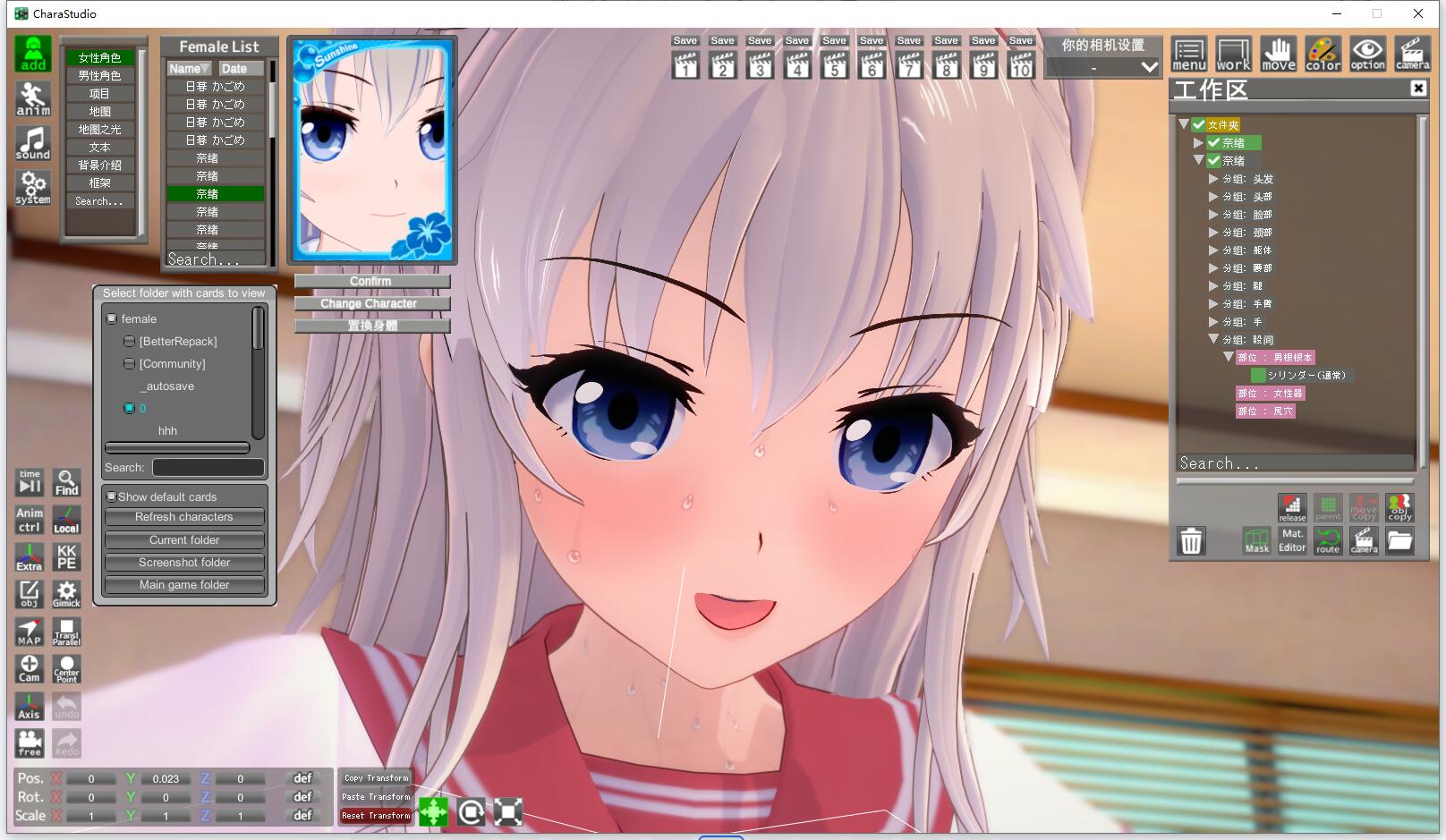Image resolution: width=1446 pixels, height=840 pixels.
Task: Click the MAP arrow icon
Action: (30, 632)
